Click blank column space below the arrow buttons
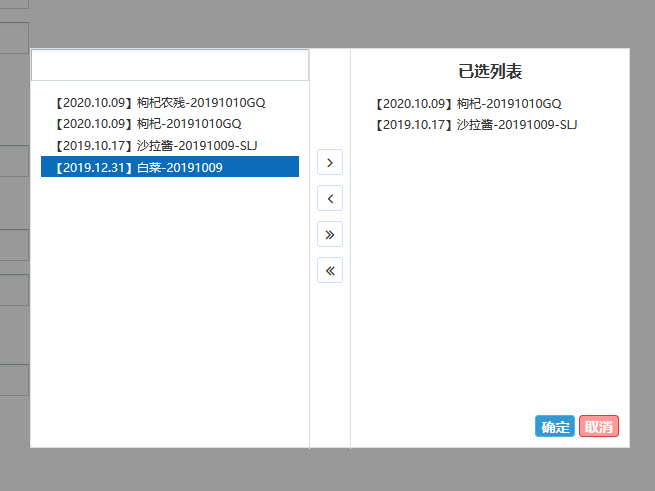Image resolution: width=655 pixels, height=491 pixels. tap(330, 360)
